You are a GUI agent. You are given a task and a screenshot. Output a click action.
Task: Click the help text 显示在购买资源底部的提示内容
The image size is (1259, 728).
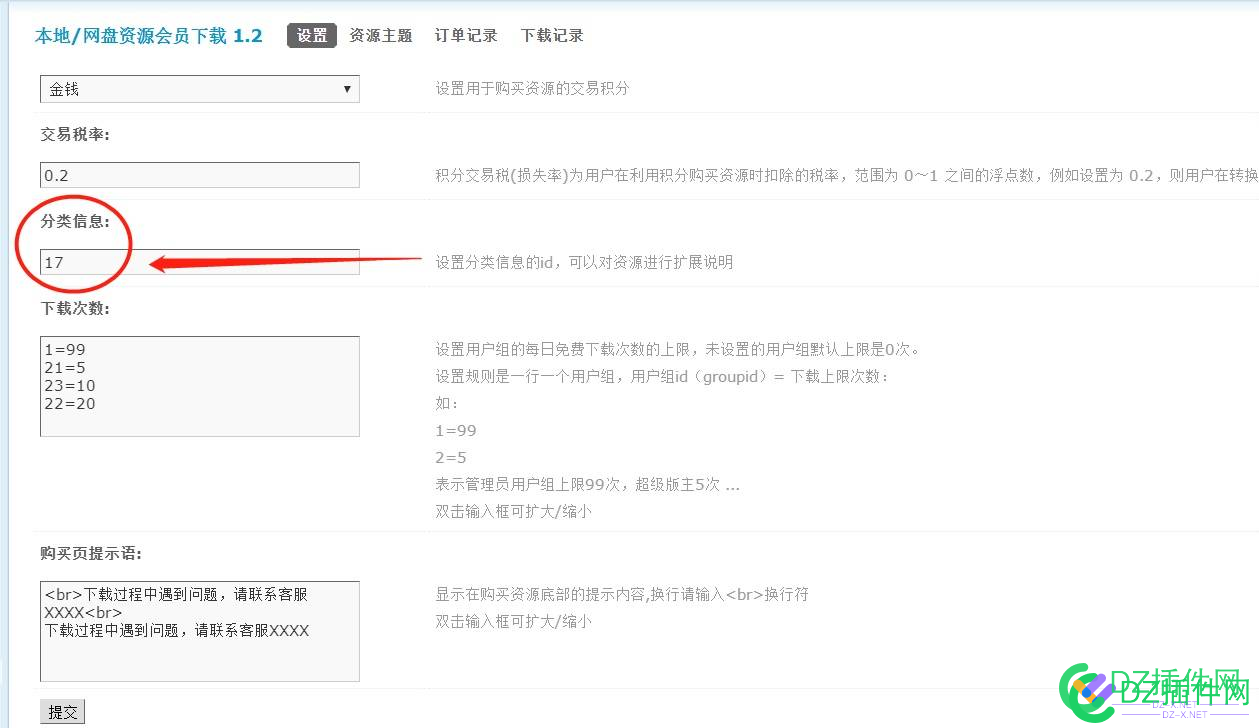622,594
